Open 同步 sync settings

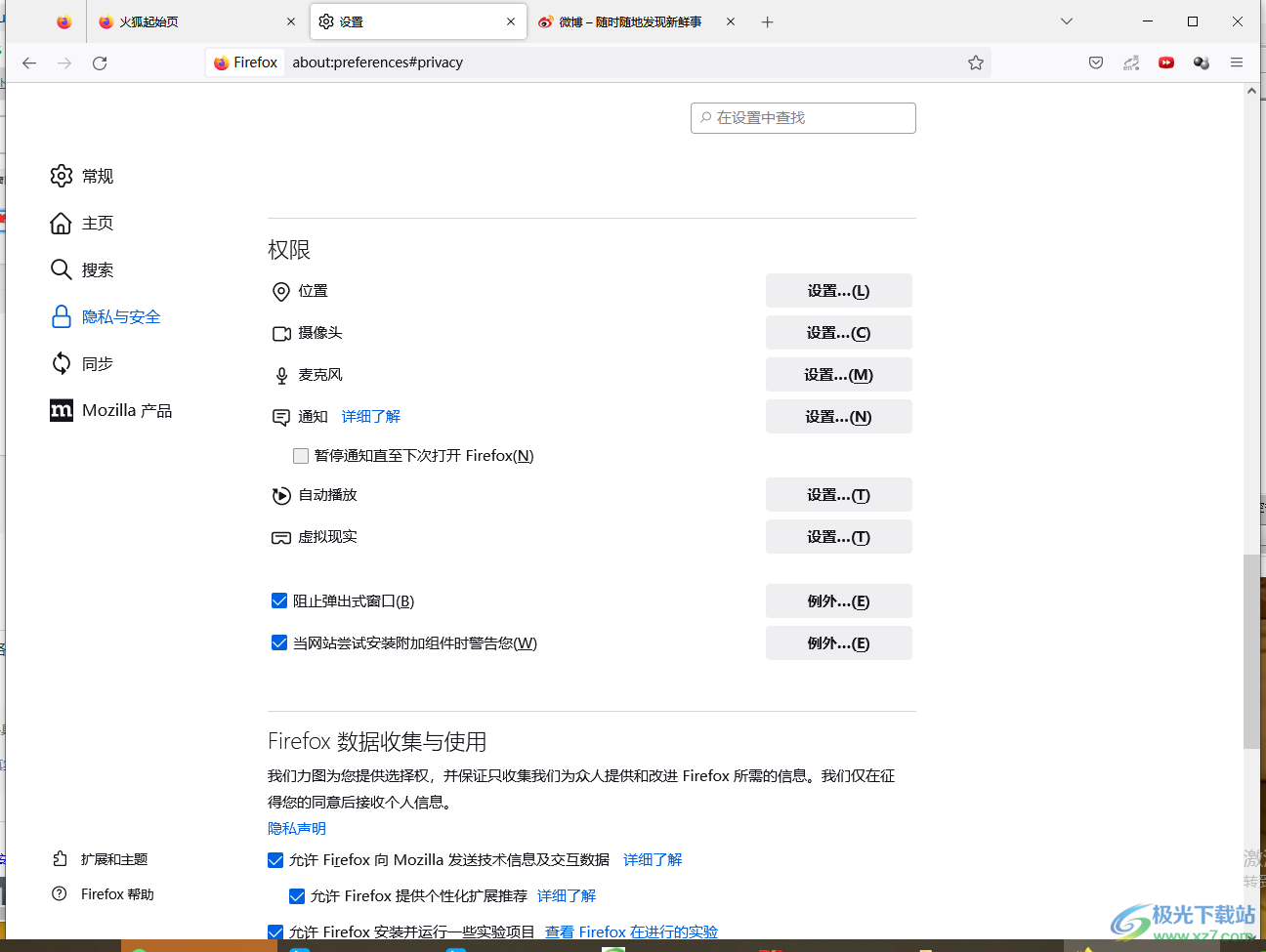click(82, 363)
